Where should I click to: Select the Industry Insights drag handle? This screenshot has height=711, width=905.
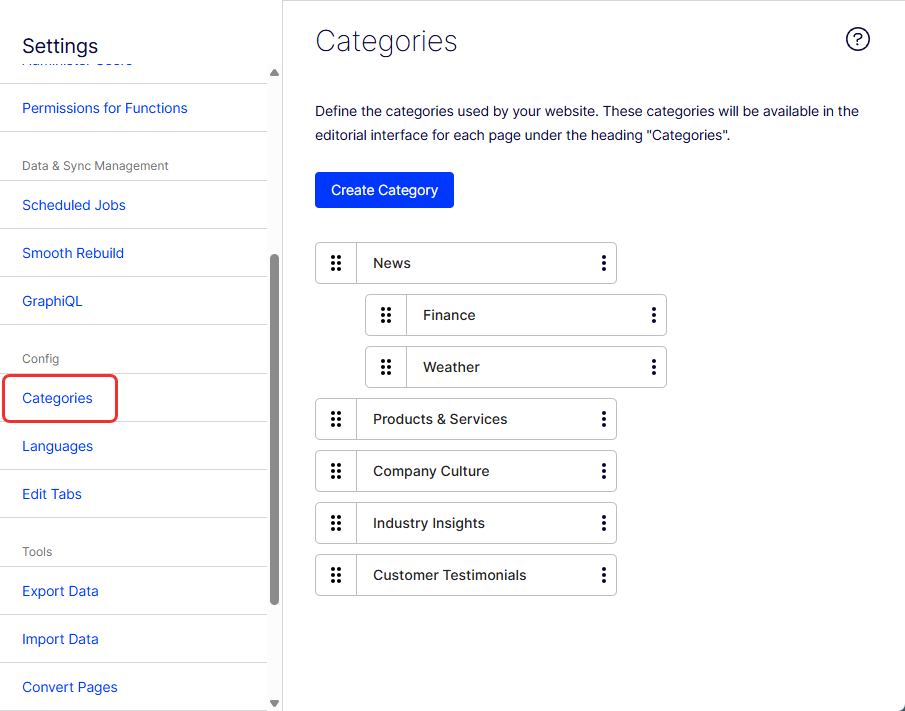point(336,523)
